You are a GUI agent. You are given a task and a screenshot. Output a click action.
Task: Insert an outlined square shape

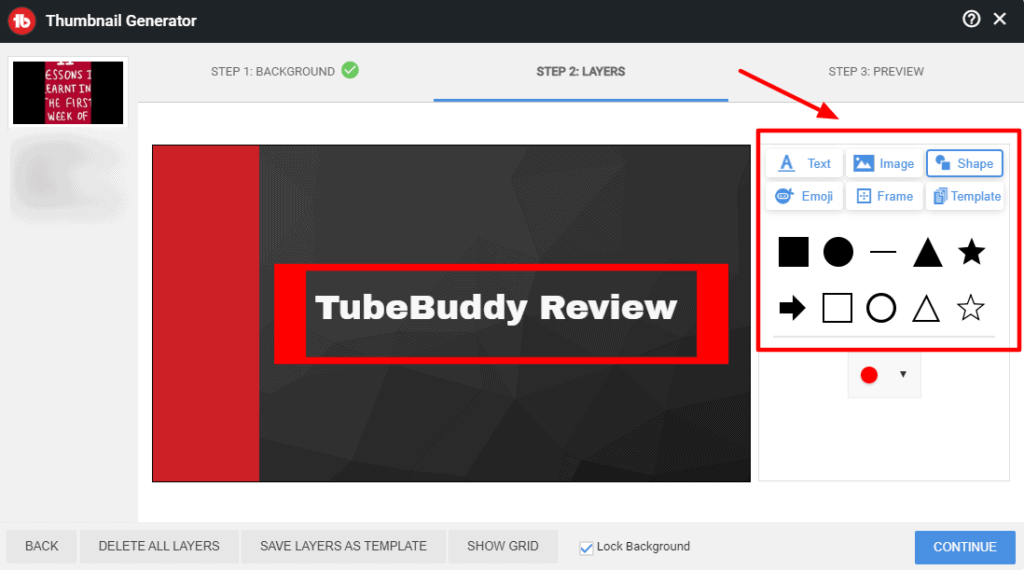click(837, 308)
